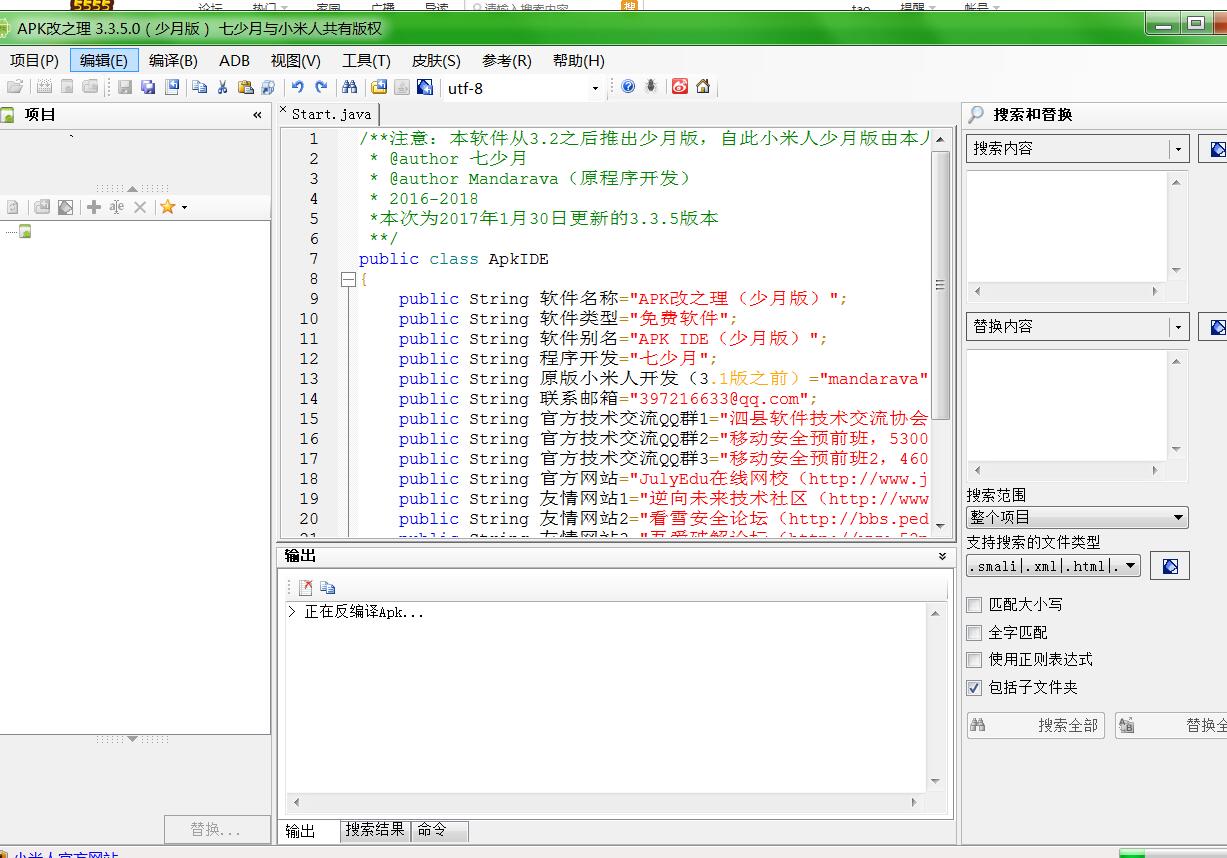Open the red Weibo icon in toolbar
The width and height of the screenshot is (1227, 858).
(680, 88)
